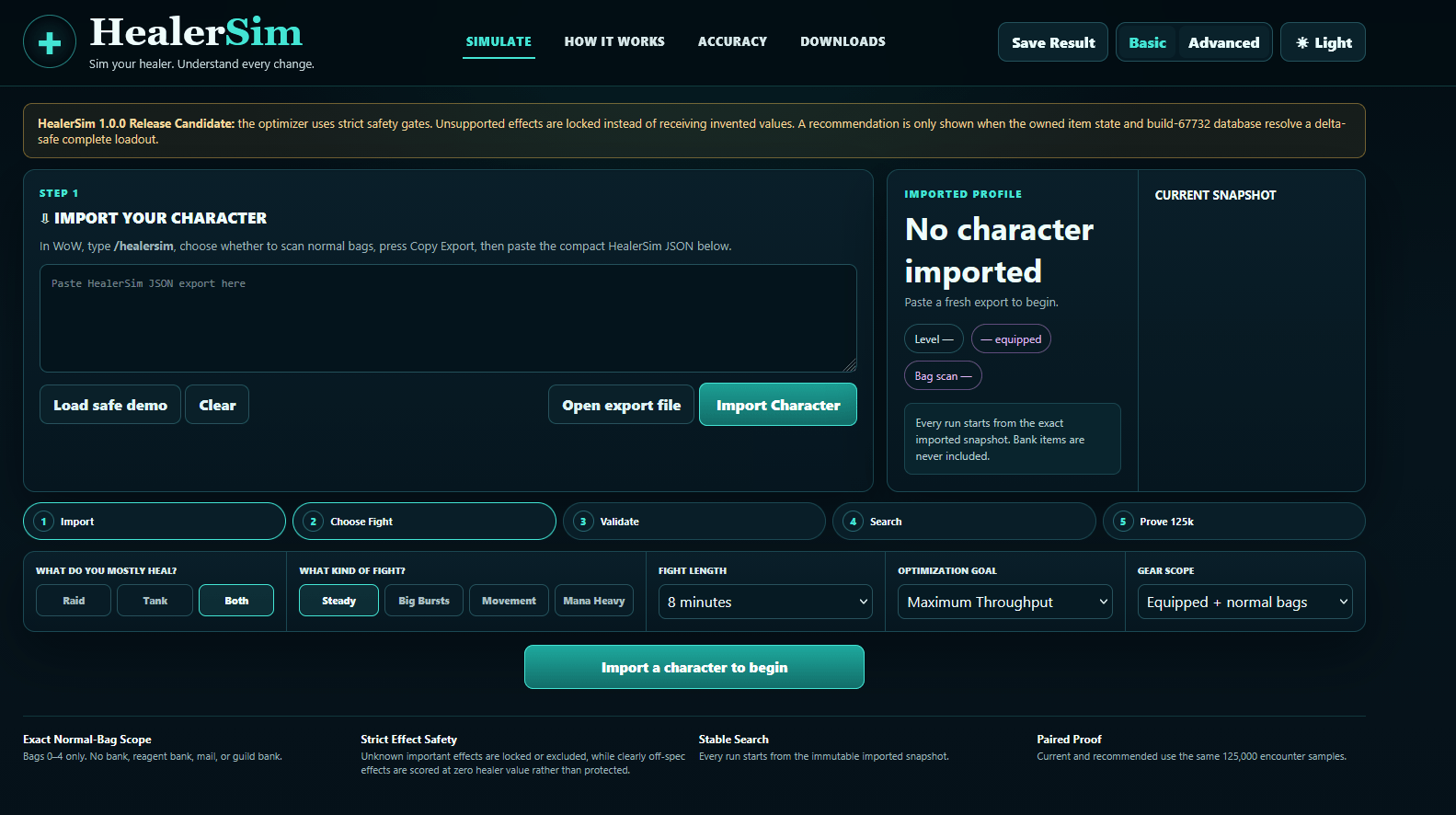Go to the Downloads page
Screen dimensions: 1456x815
click(843, 42)
